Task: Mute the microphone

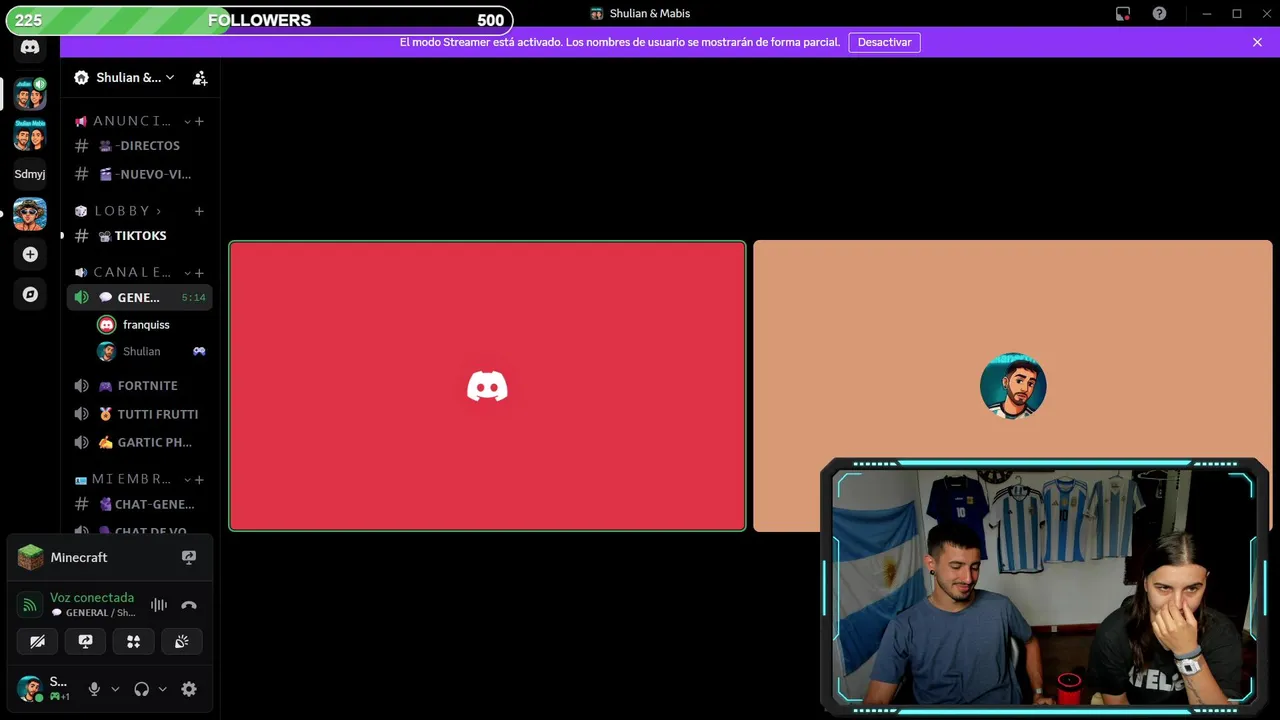Action: [x=94, y=689]
